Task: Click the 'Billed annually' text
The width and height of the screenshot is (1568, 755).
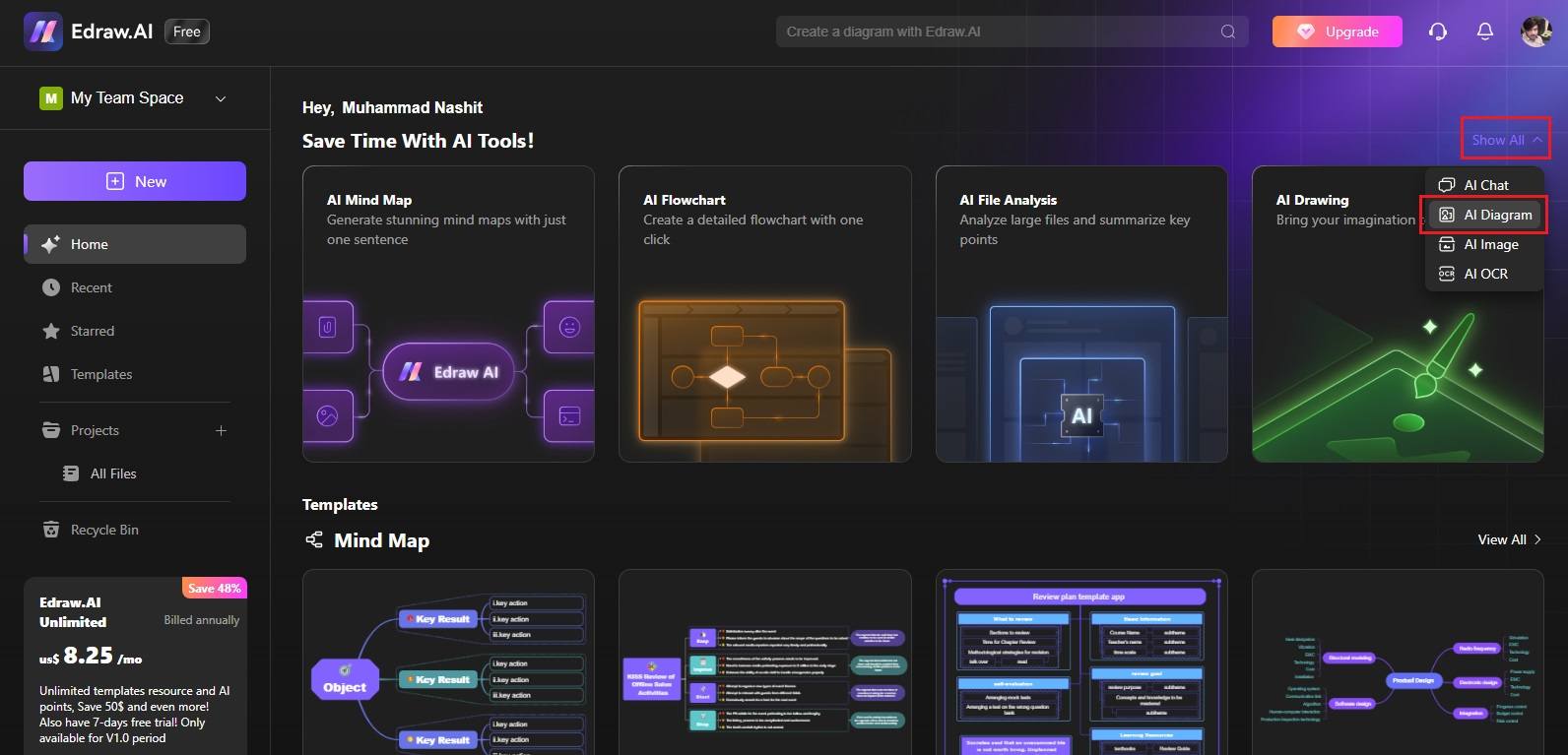Action: coord(202,620)
